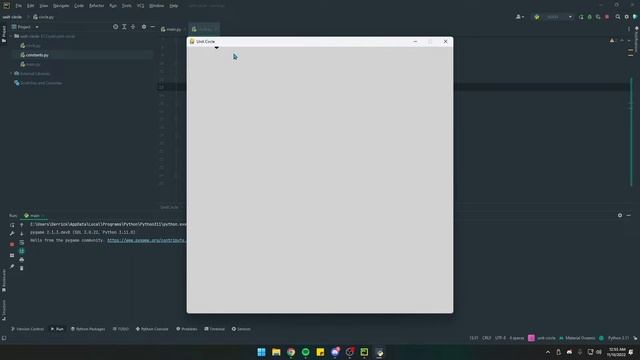Viewport: 640px width, 360px height.
Task: Collapse the unit-circle project root folder
Action: [11, 36]
